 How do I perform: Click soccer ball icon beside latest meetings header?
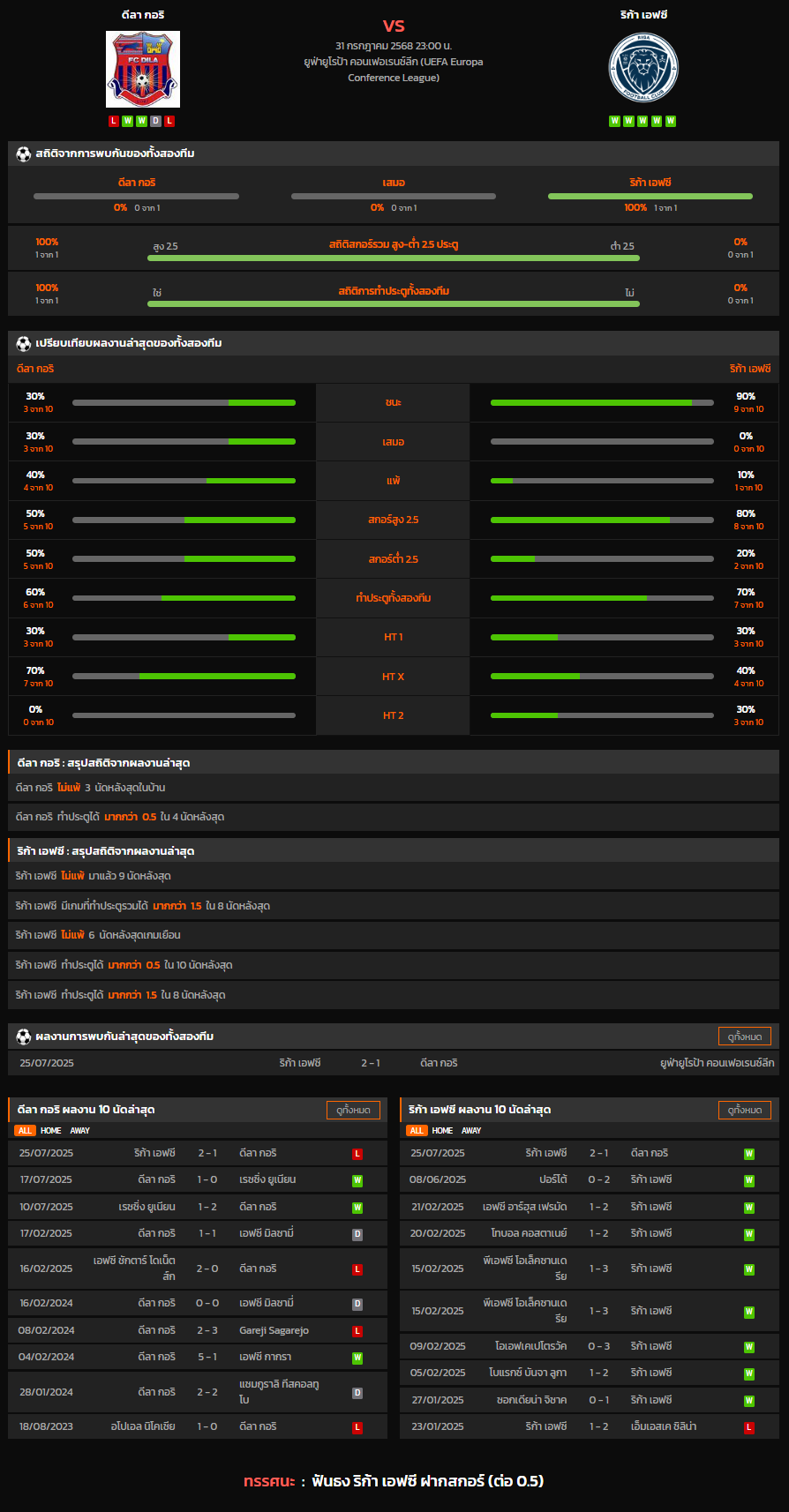coord(24,1037)
